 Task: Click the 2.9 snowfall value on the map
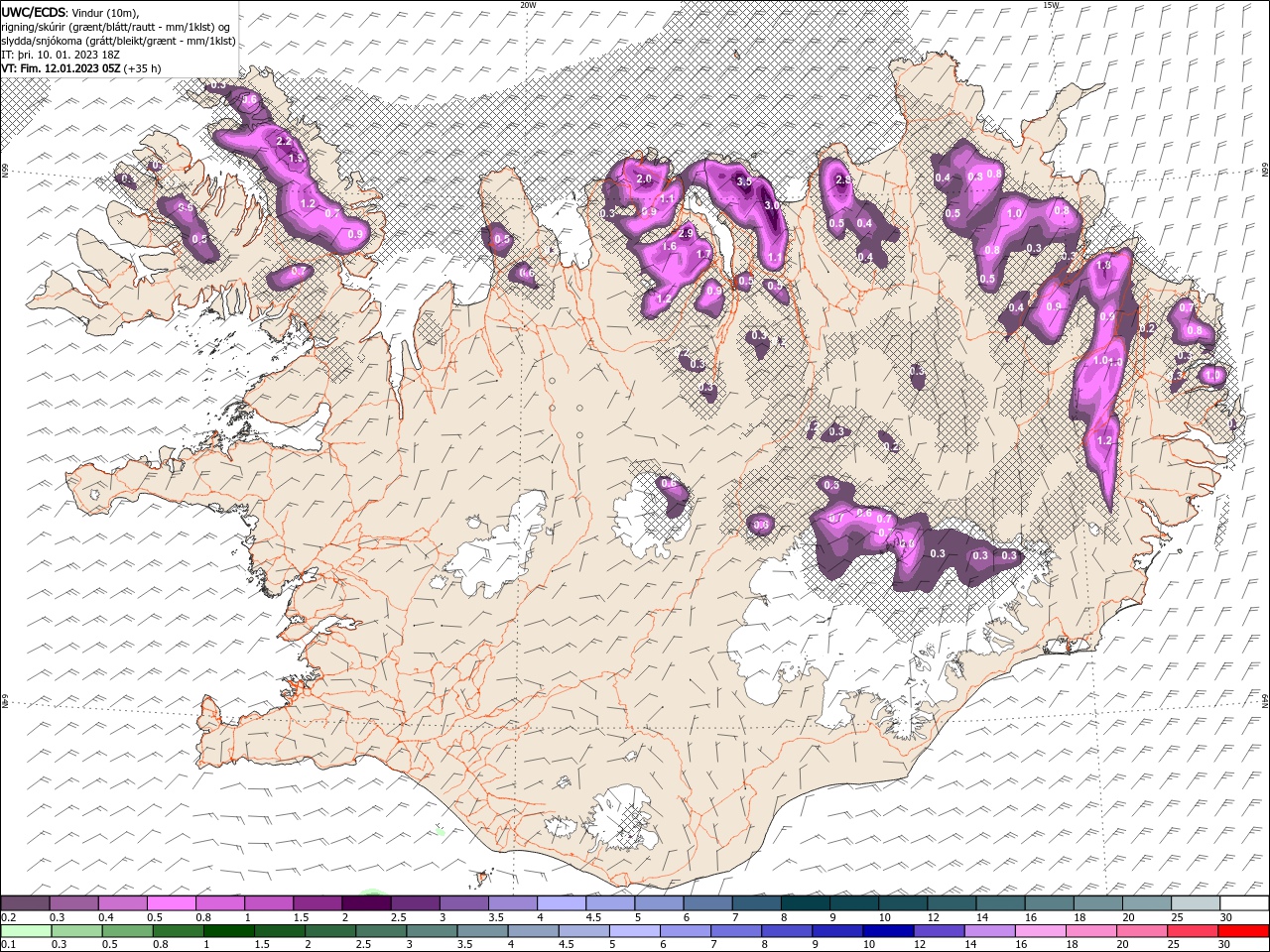(x=686, y=233)
